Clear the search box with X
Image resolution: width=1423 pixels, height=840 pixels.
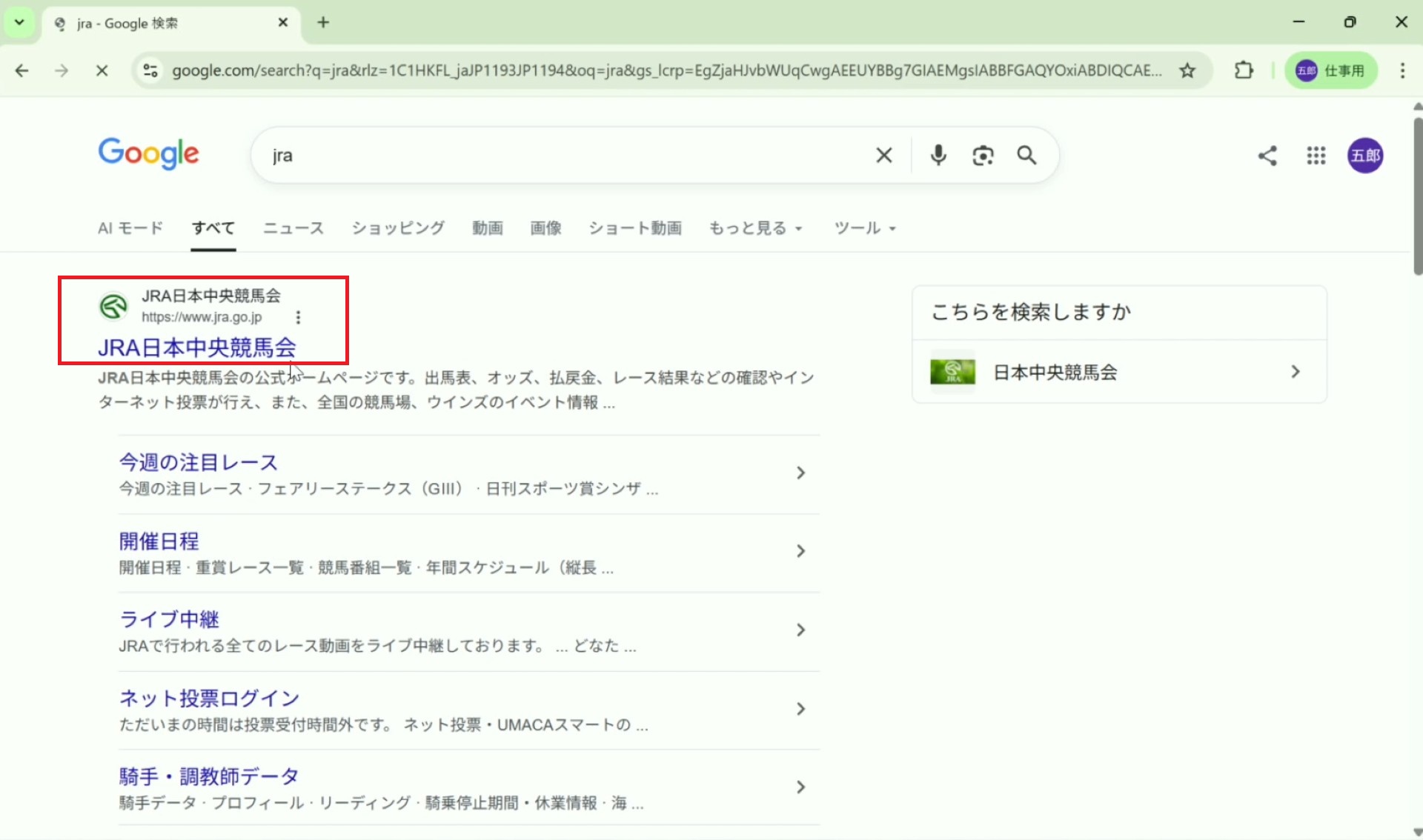click(883, 156)
